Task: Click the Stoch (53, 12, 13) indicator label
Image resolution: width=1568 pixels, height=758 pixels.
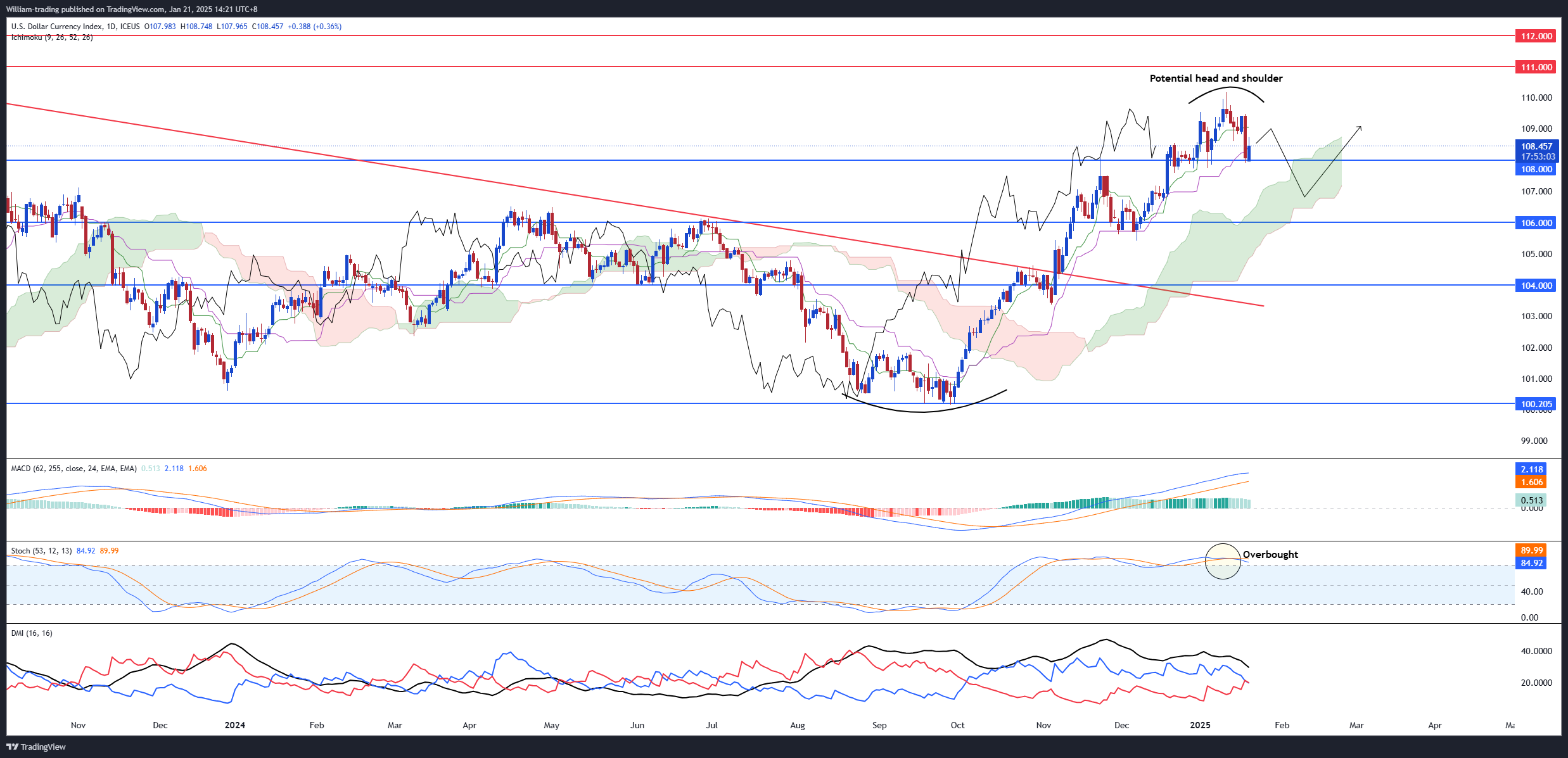Action: (41, 551)
